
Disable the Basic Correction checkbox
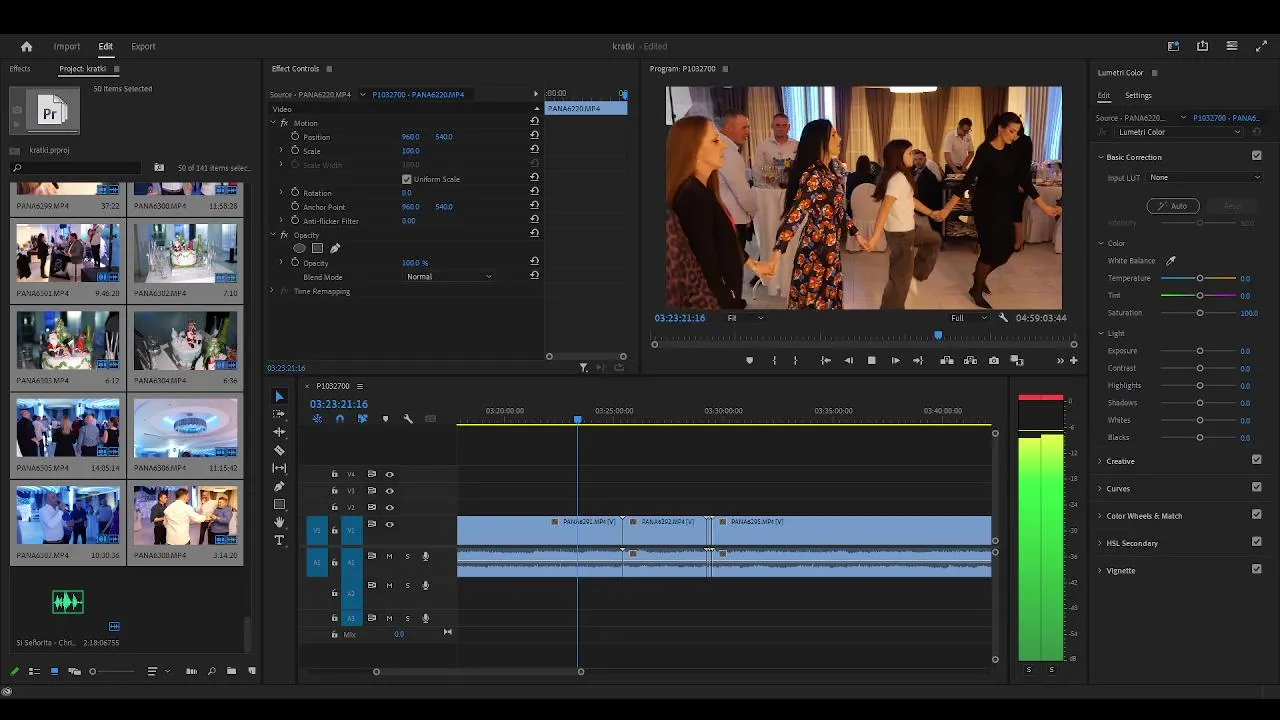[1256, 156]
